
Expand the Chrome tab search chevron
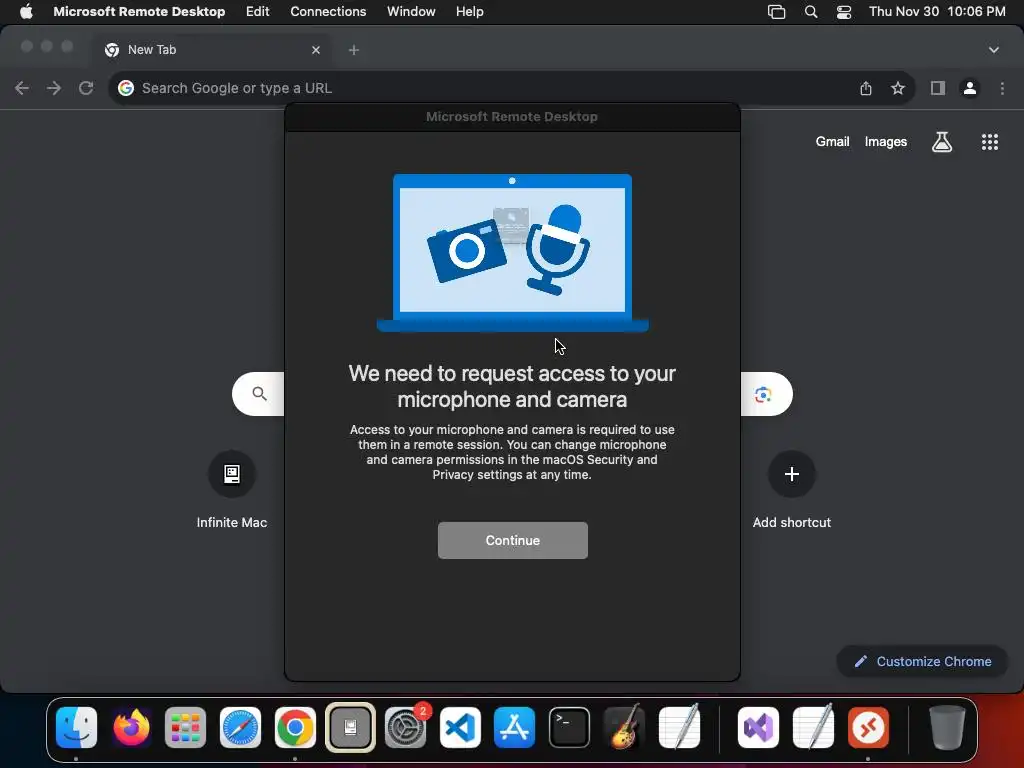[x=994, y=50]
